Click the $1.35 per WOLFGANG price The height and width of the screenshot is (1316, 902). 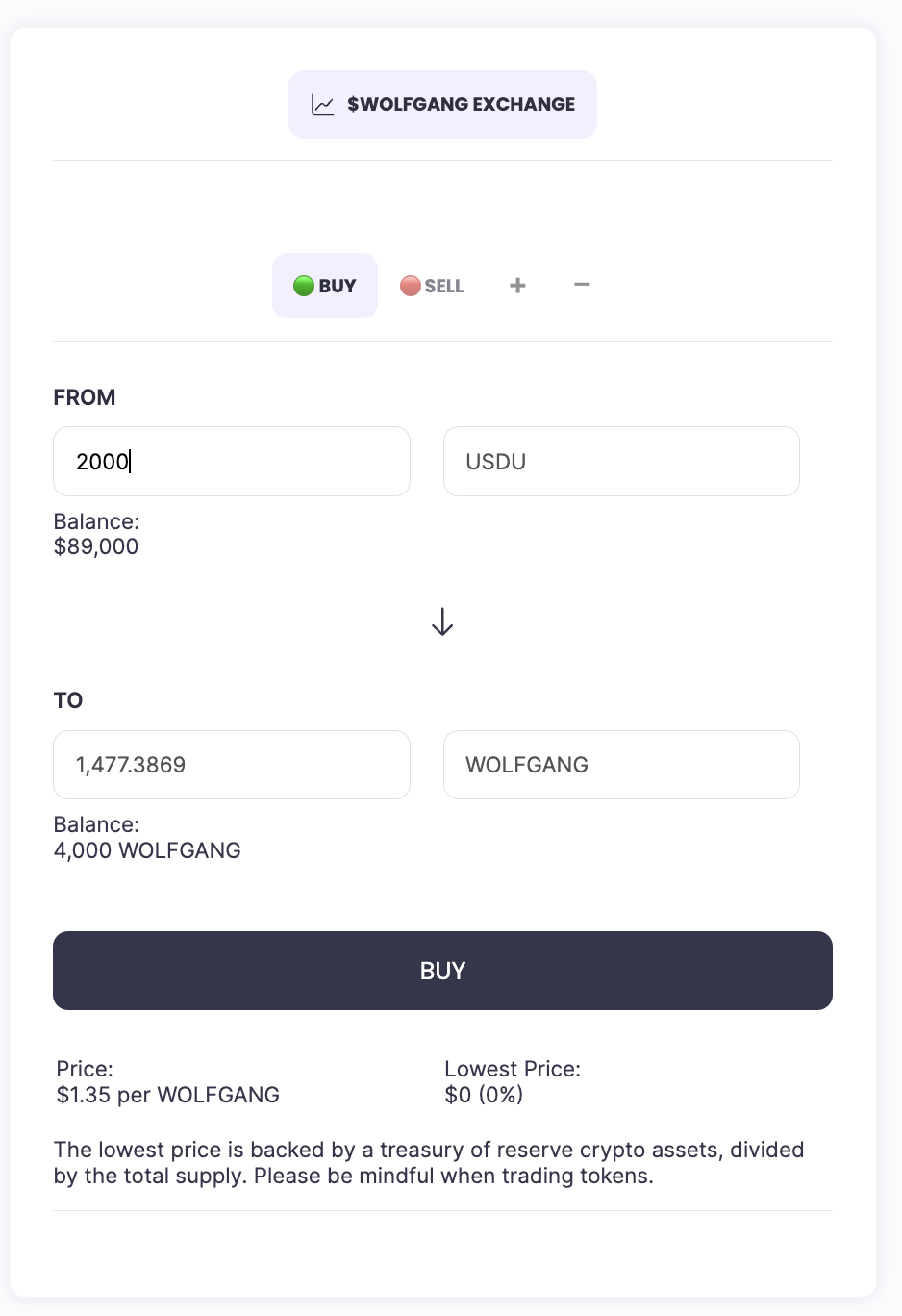coord(168,1095)
